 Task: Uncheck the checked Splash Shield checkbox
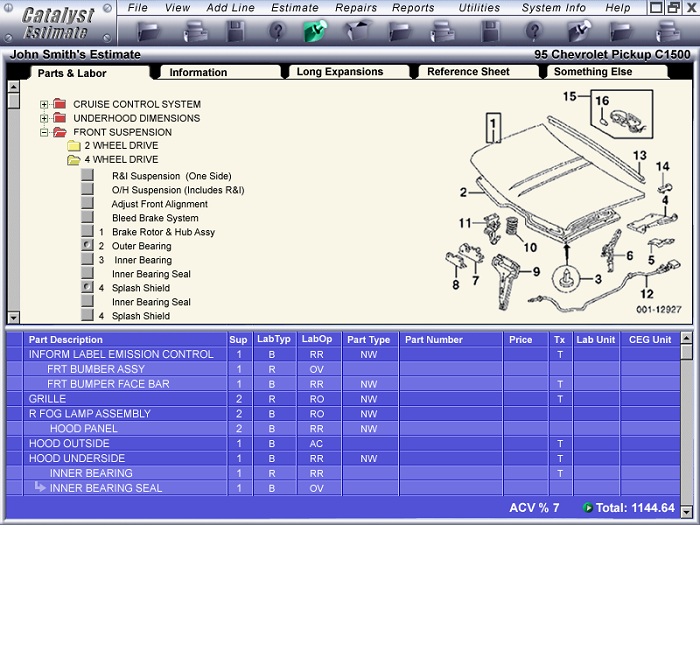pos(87,287)
